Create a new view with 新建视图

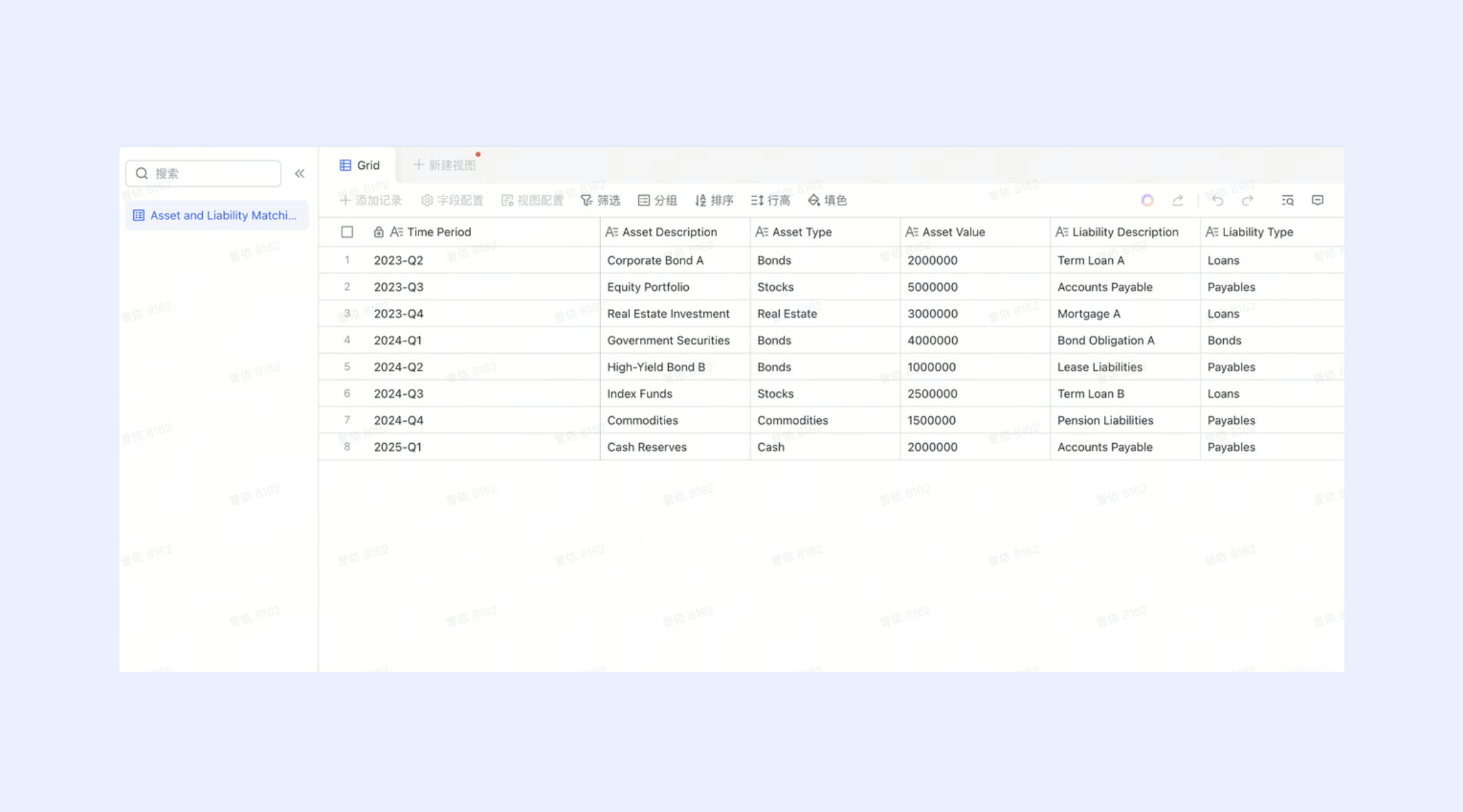click(x=445, y=165)
